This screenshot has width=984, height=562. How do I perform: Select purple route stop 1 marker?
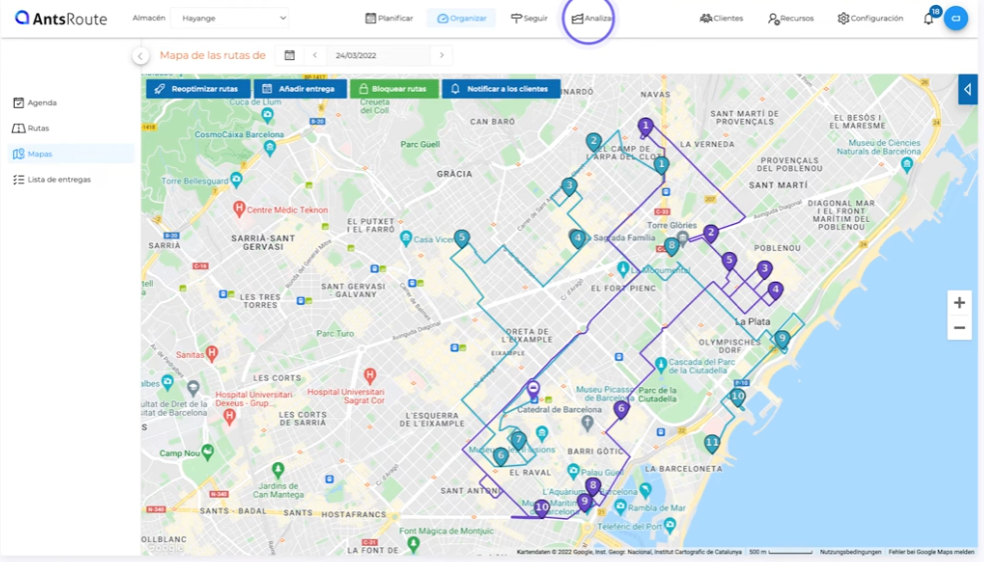pos(645,127)
